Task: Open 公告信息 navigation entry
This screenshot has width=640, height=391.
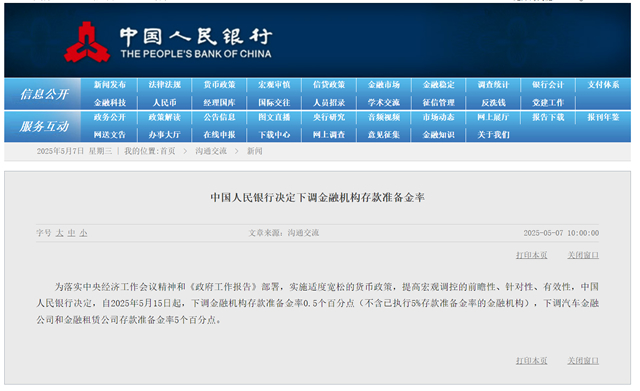Action: coord(220,118)
